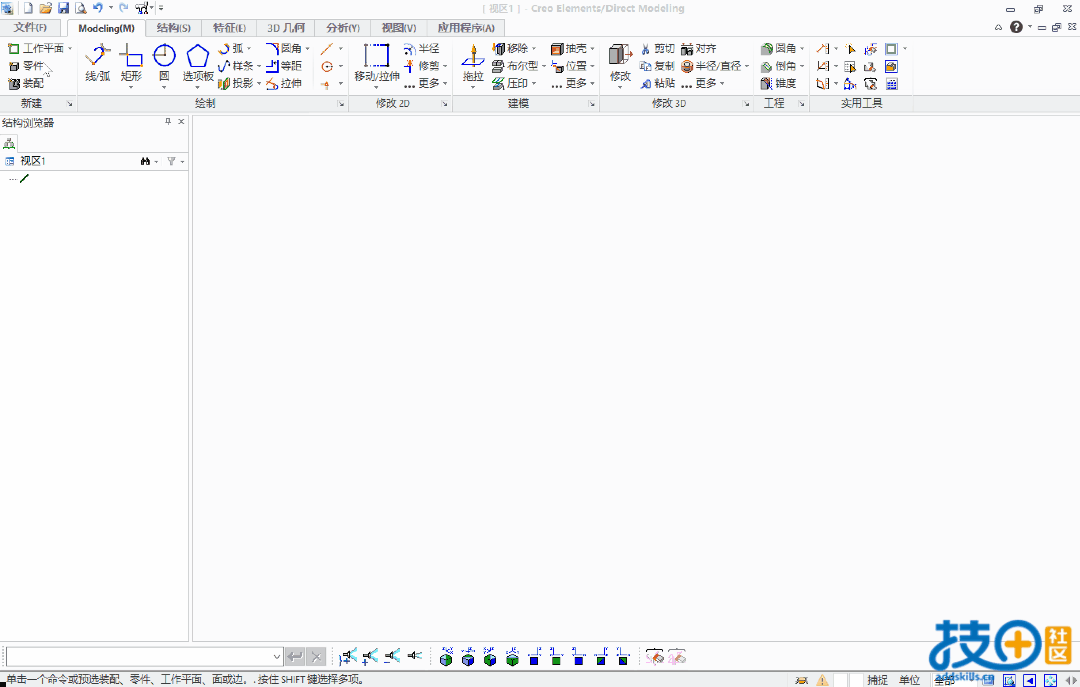This screenshot has height=687, width=1080.
Task: Select the 视区1 item in structure browser
Action: click(x=32, y=161)
